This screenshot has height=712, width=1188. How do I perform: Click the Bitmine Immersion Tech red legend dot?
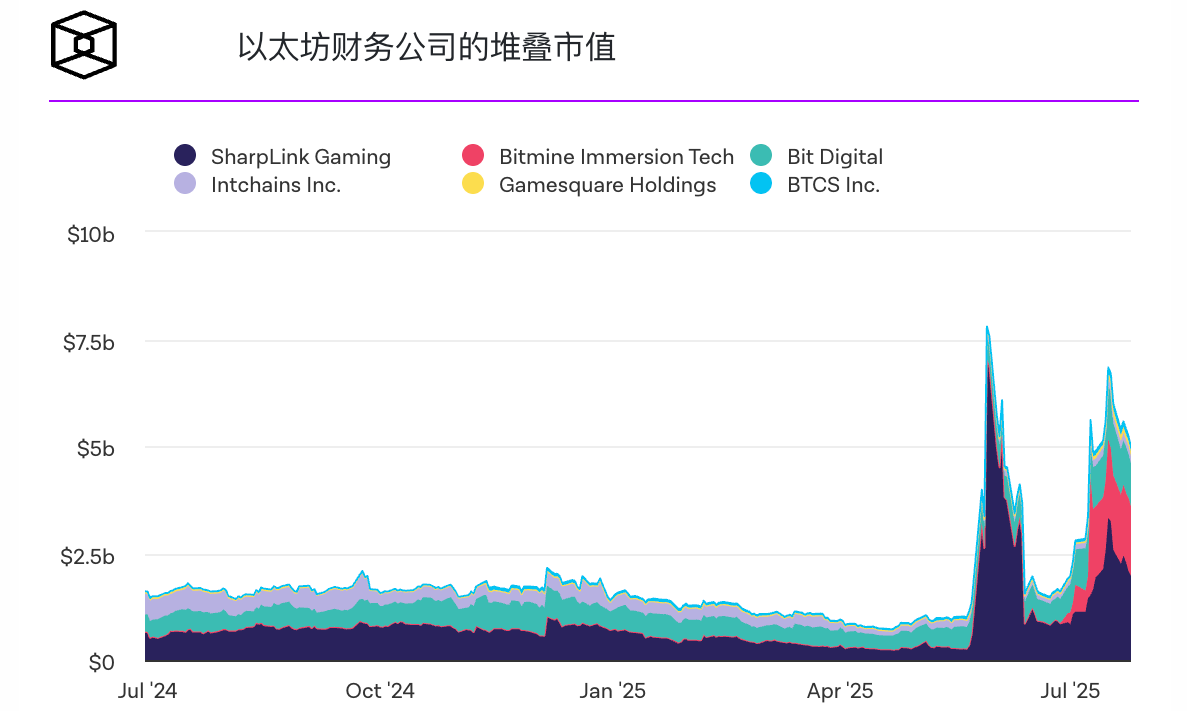pos(473,155)
